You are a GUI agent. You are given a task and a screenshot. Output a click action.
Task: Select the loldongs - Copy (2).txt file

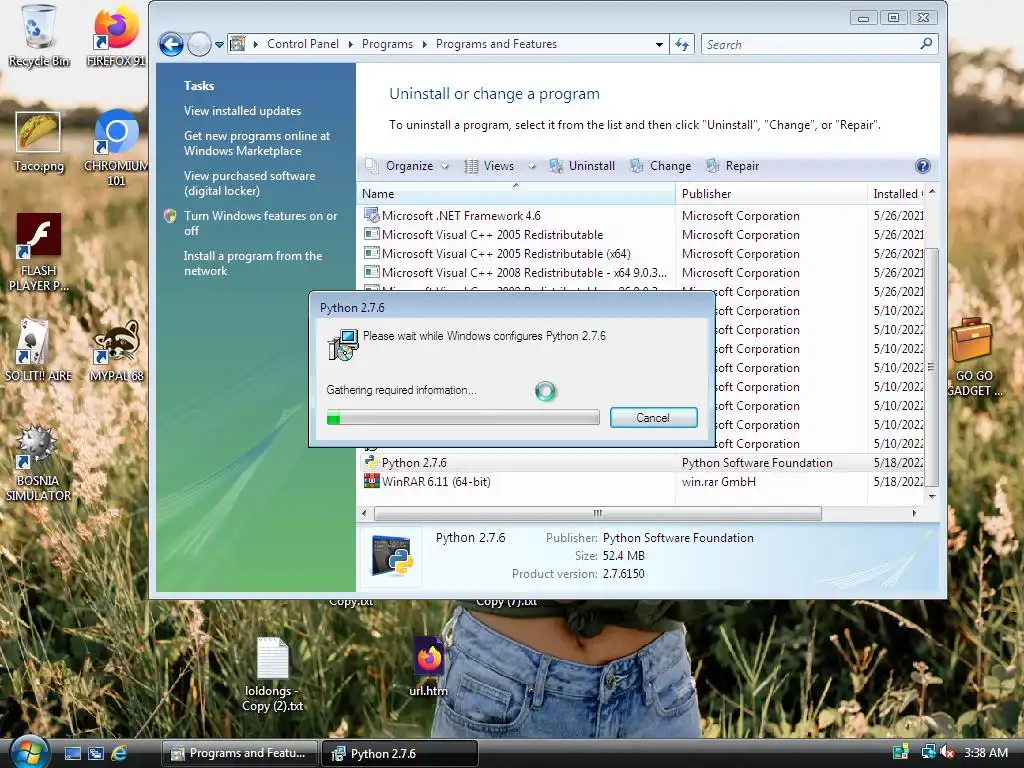pos(272,674)
